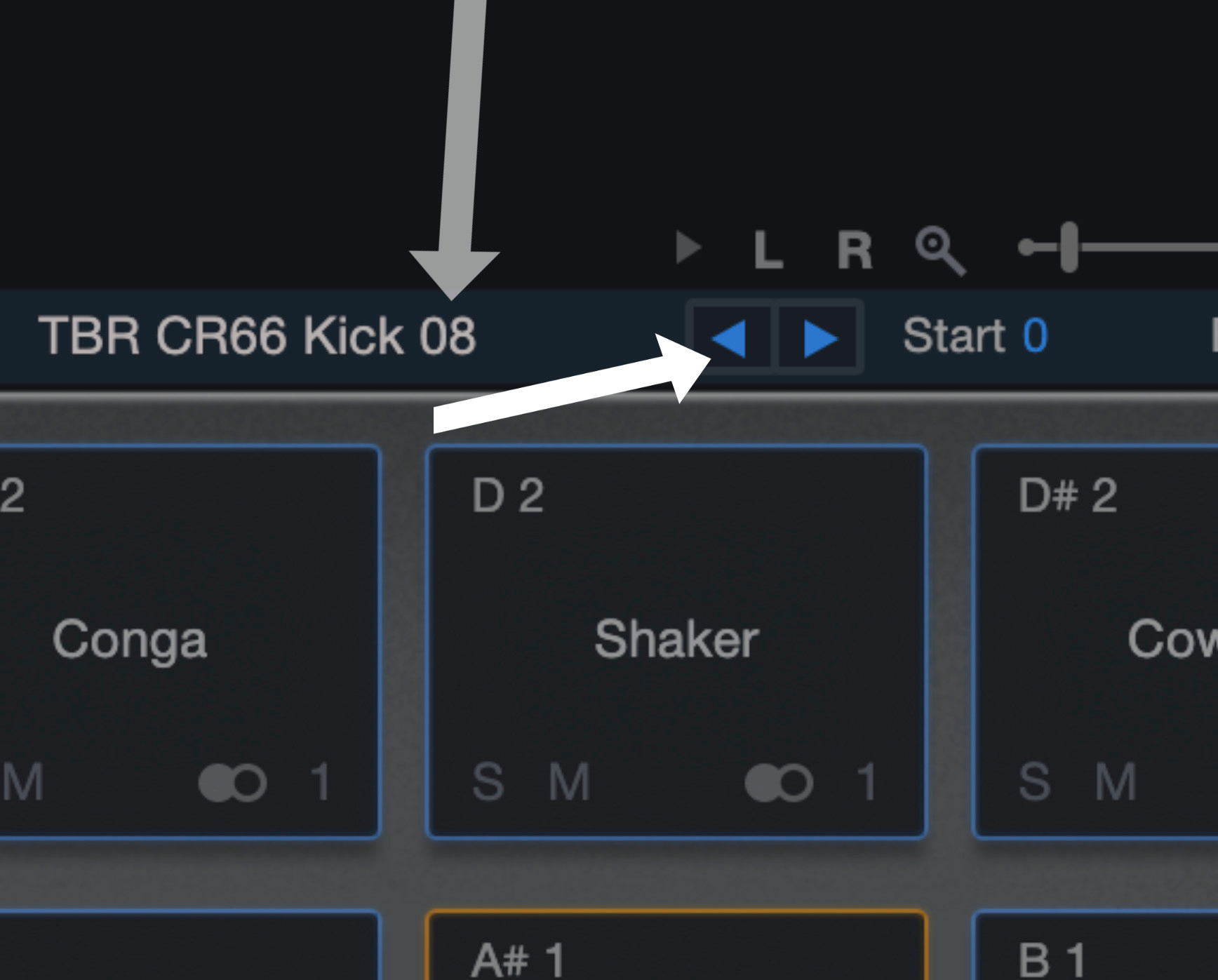
Task: Select the Shaker pad
Action: click(676, 638)
